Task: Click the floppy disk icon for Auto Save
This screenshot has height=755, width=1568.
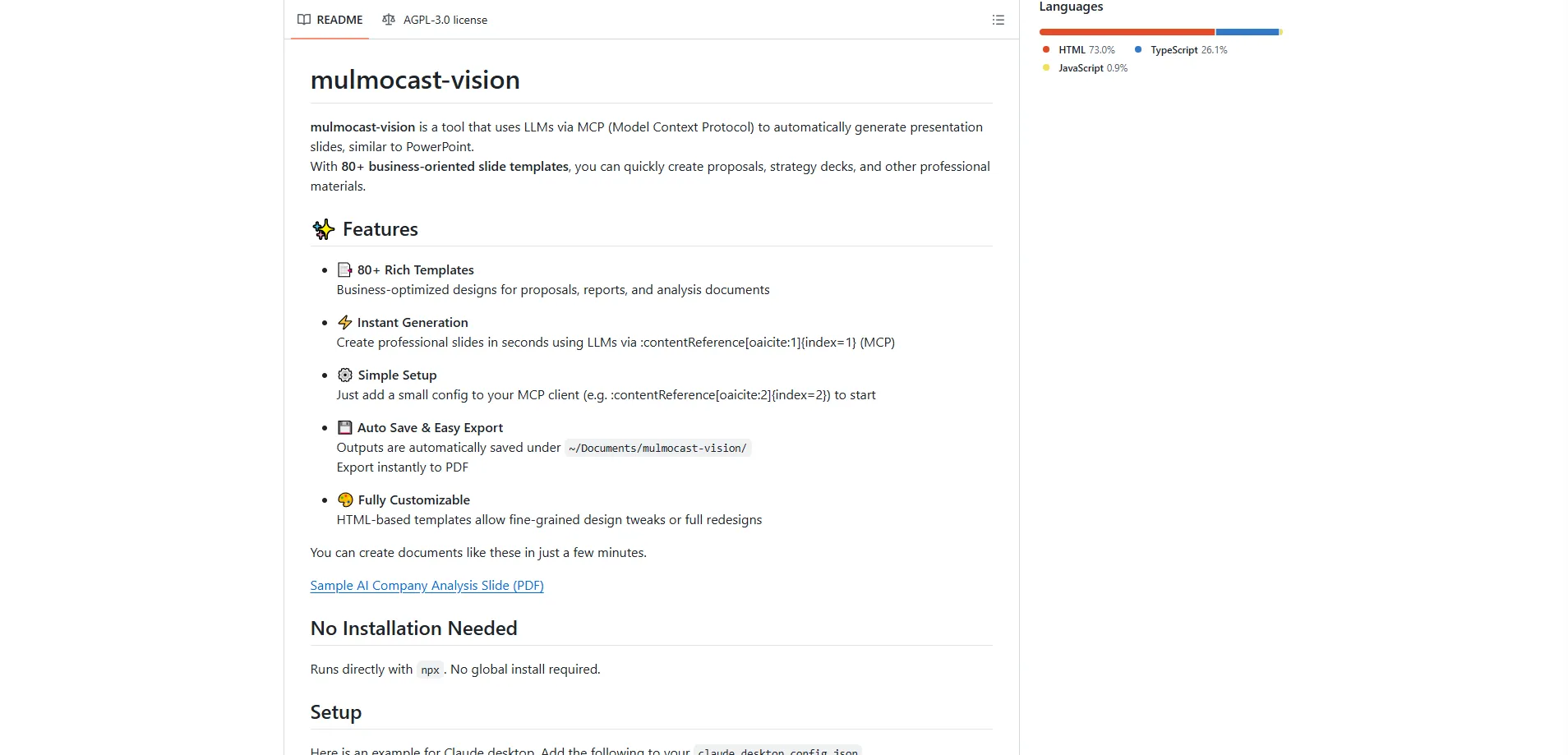Action: click(x=344, y=427)
